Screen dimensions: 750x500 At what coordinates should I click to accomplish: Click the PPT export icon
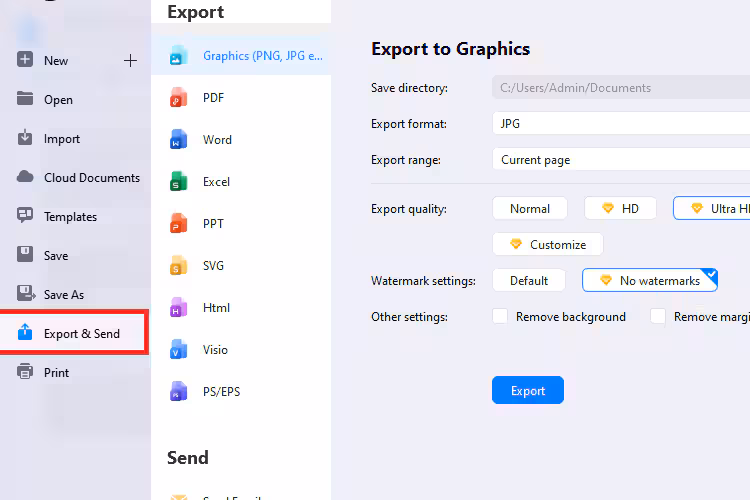[x=179, y=224]
